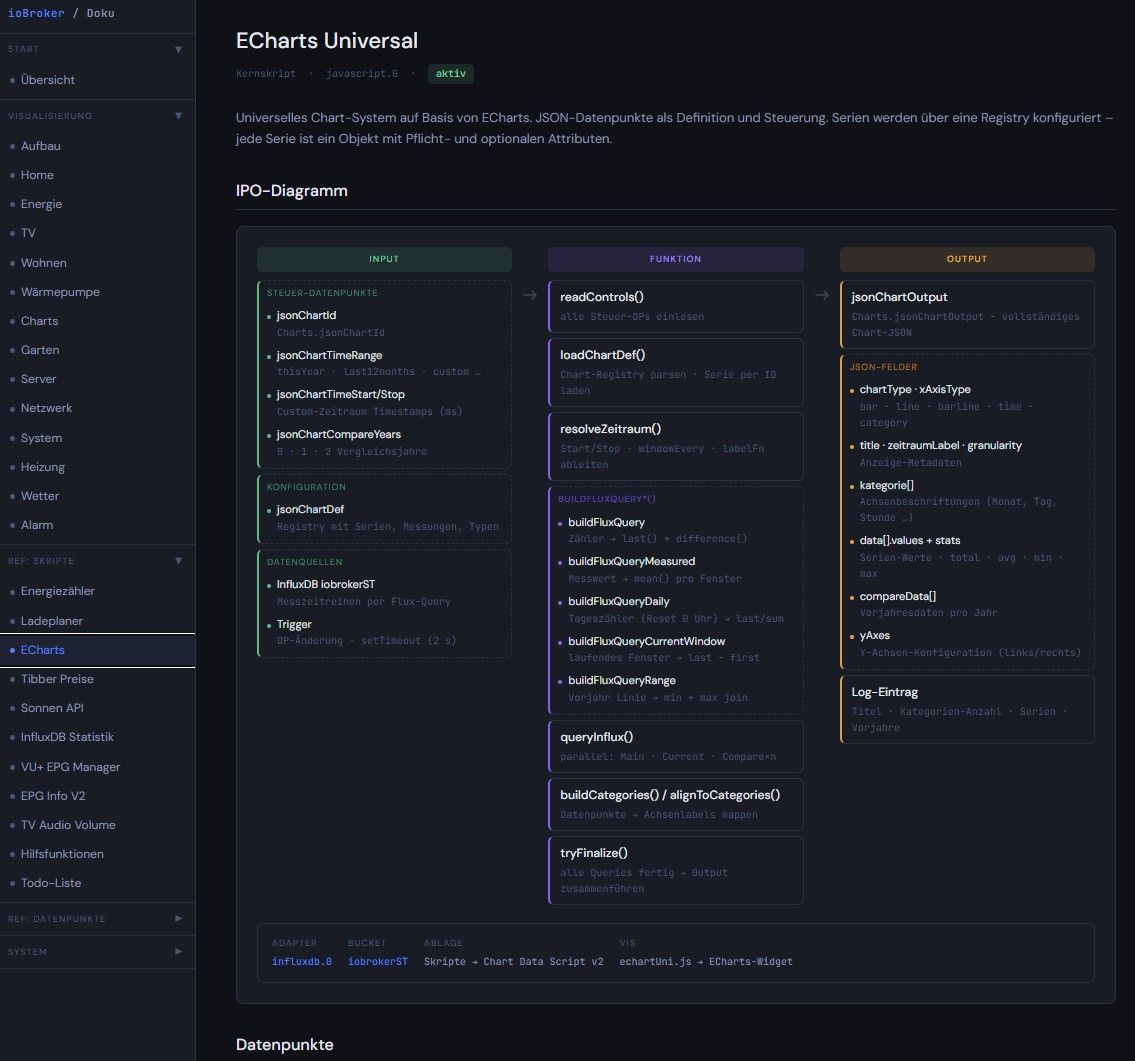
Task: Collapse the VISUALISIERUNG sidebar section
Action: tap(179, 116)
